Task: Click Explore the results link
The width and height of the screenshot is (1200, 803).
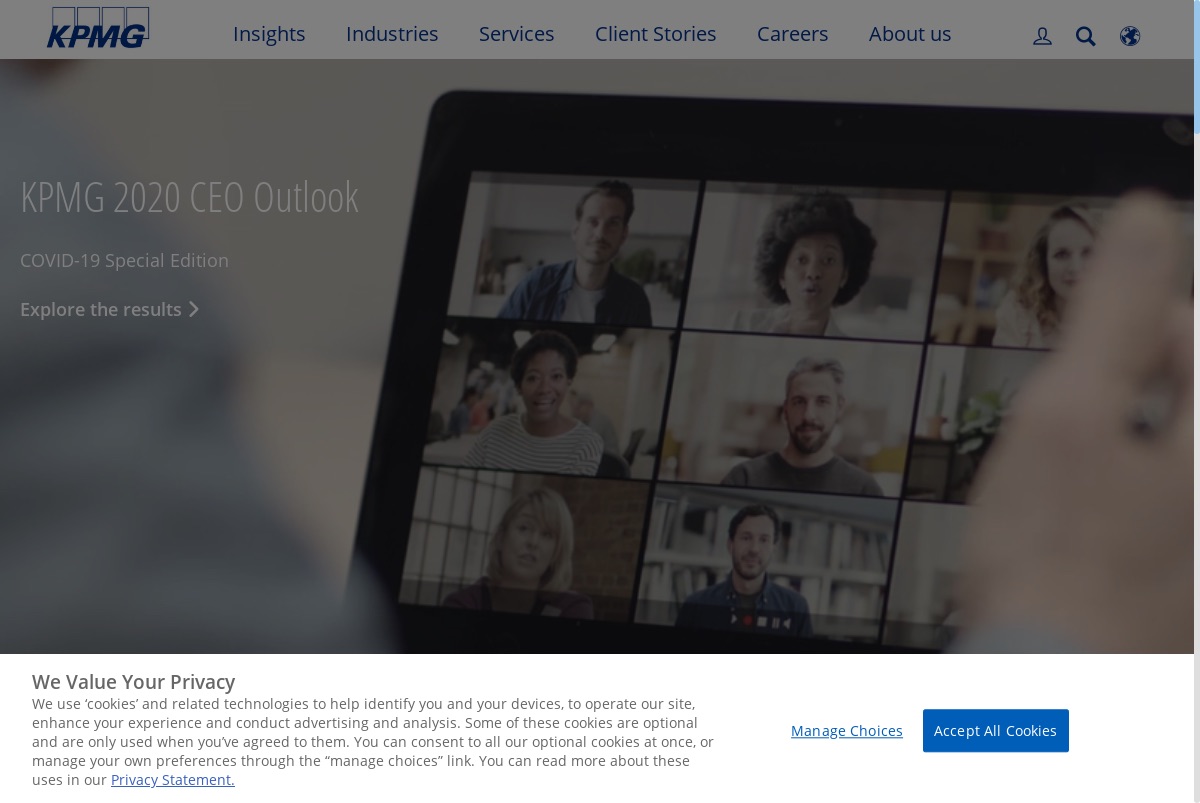Action: tap(110, 309)
